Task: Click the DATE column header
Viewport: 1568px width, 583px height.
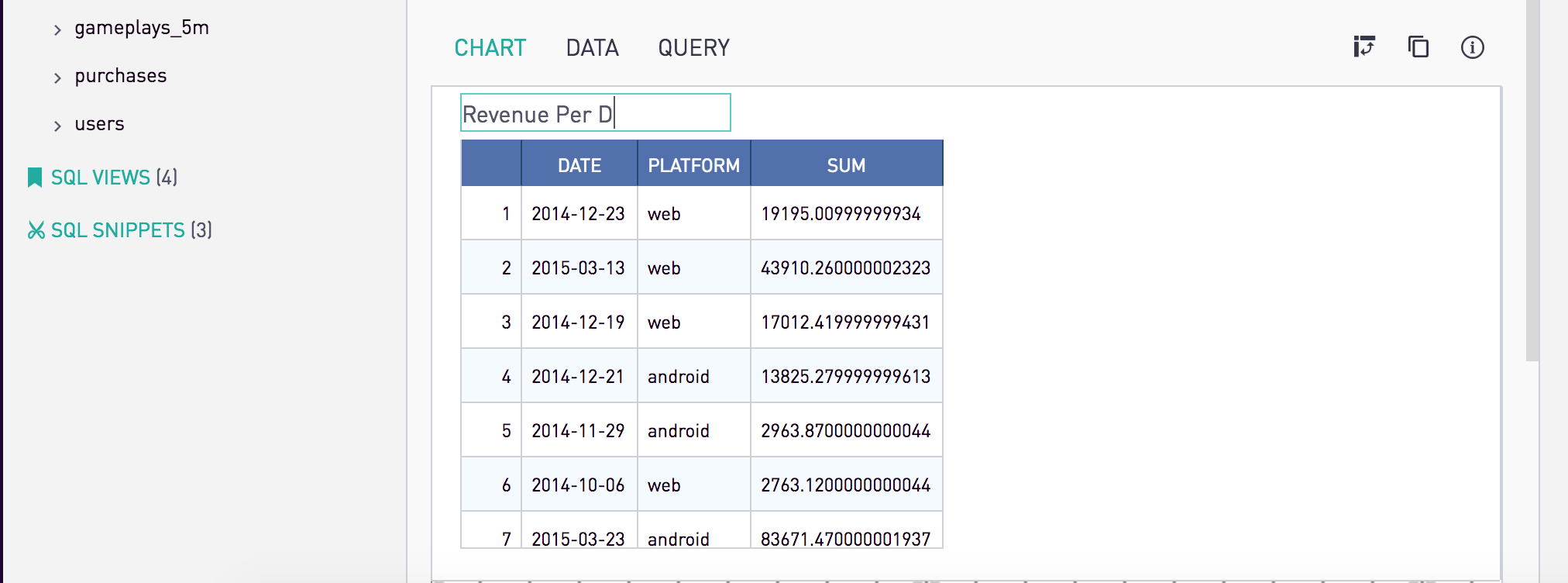Action: [579, 164]
